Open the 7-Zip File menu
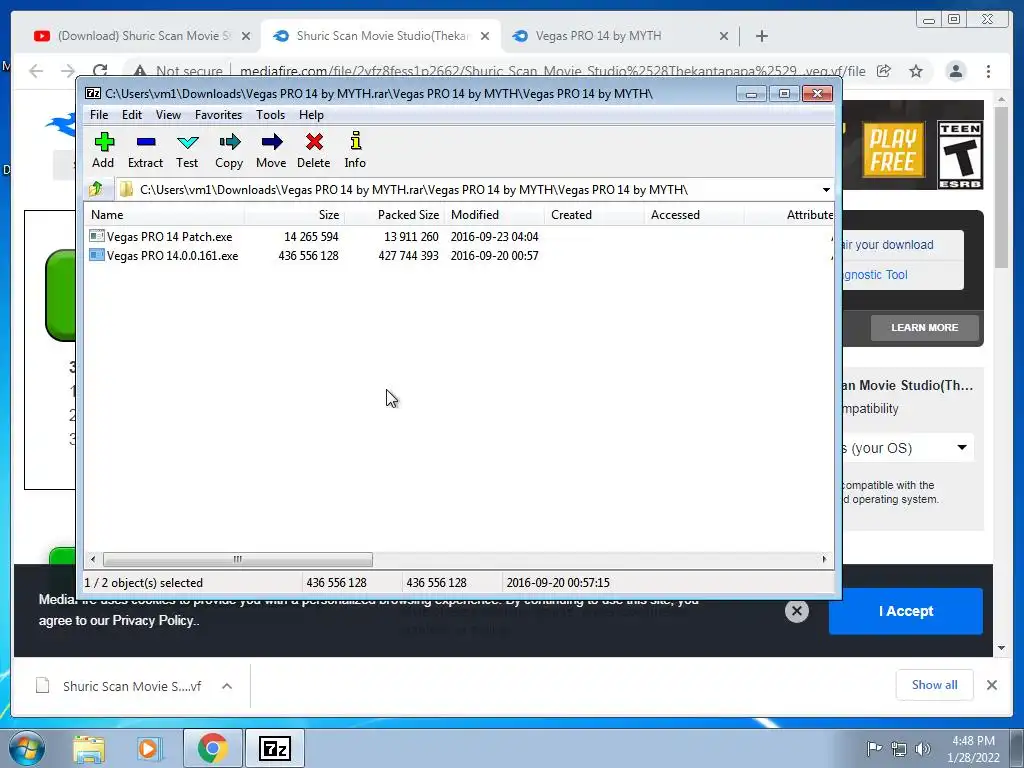The image size is (1024, 768). coord(99,115)
